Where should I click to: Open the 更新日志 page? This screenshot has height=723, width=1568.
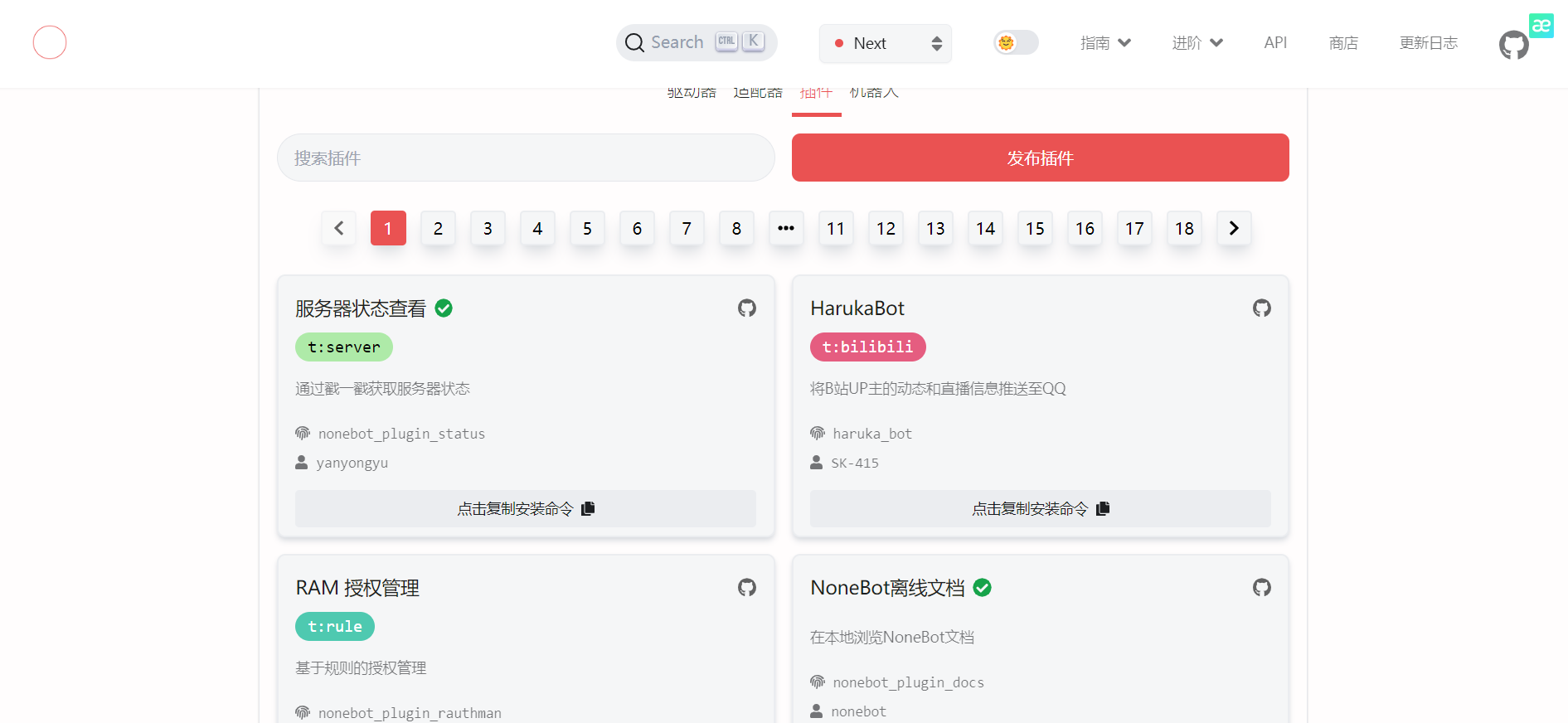coord(1428,43)
